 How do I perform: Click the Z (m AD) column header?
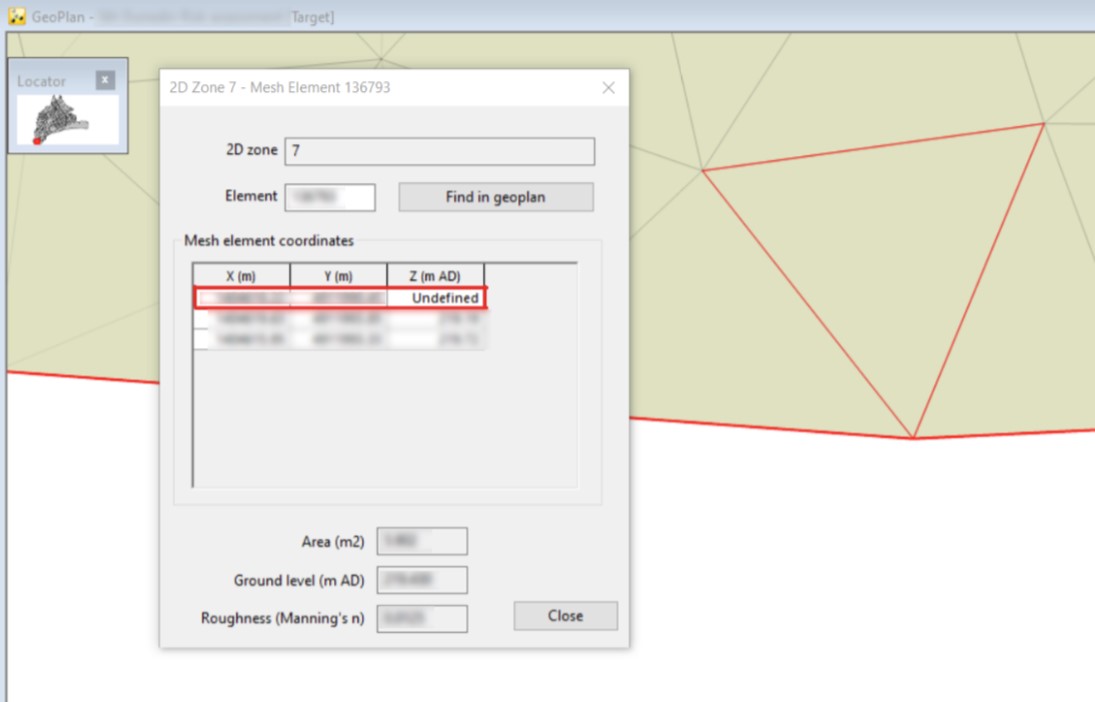pyautogui.click(x=435, y=274)
